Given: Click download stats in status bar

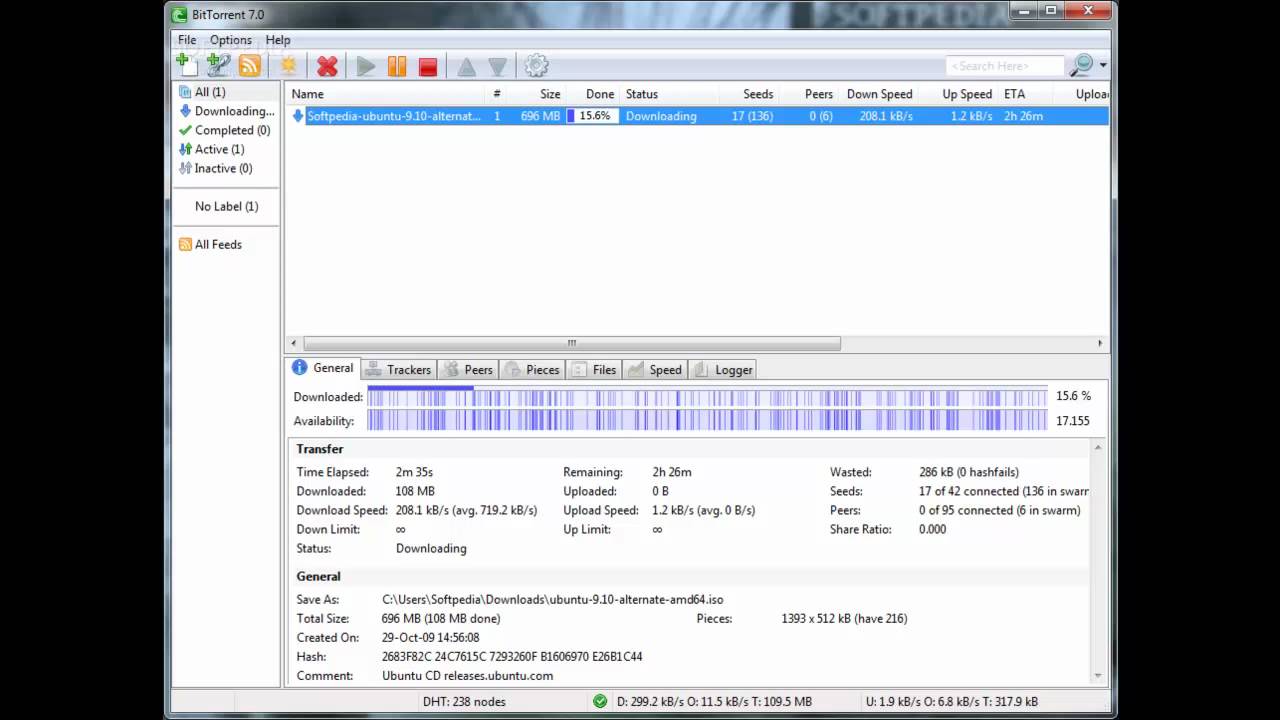Looking at the screenshot, I should [716, 702].
